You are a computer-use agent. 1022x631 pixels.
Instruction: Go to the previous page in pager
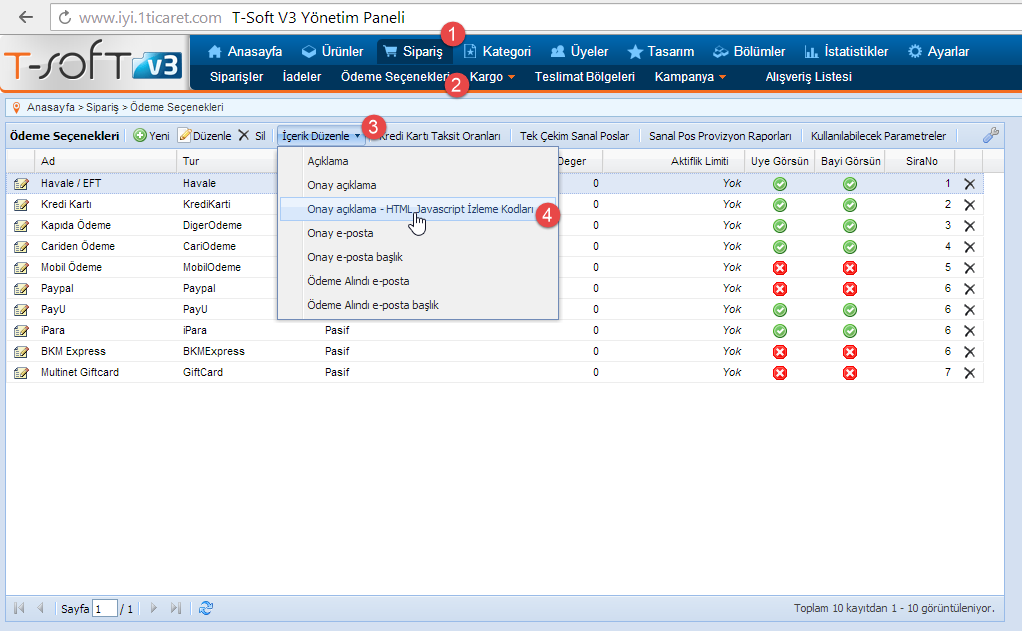coord(40,608)
